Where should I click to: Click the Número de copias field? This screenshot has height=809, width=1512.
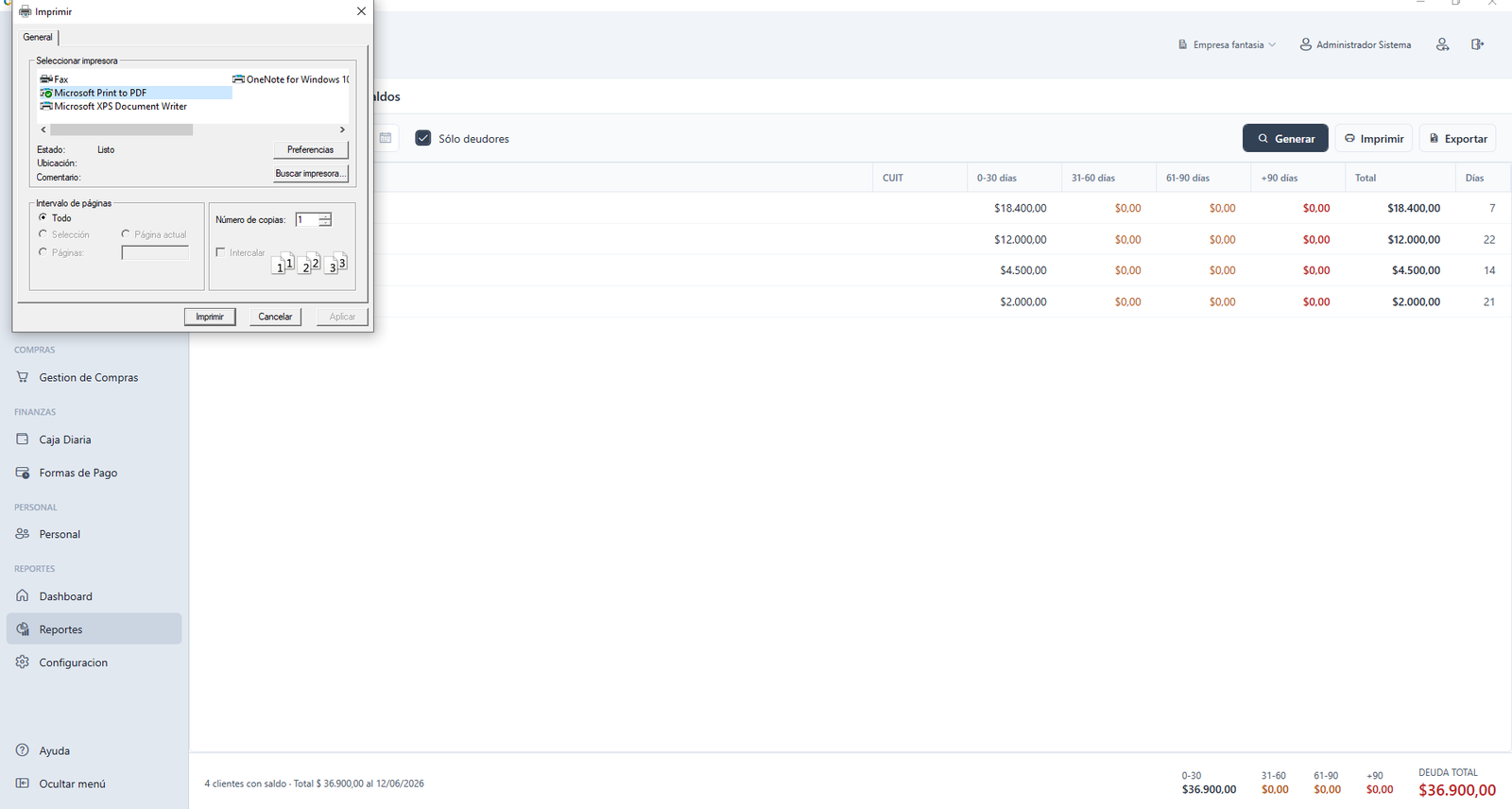coord(307,219)
